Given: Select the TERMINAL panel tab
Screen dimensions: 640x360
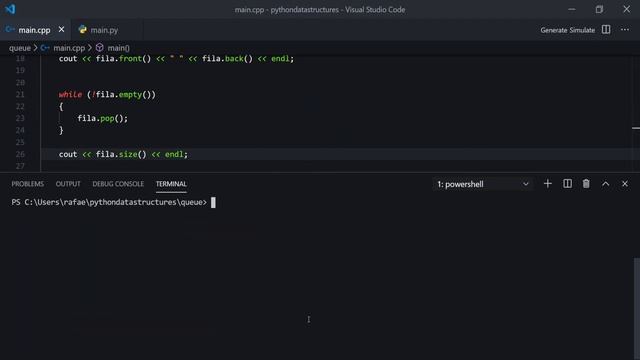Looking at the screenshot, I should coord(171,184).
